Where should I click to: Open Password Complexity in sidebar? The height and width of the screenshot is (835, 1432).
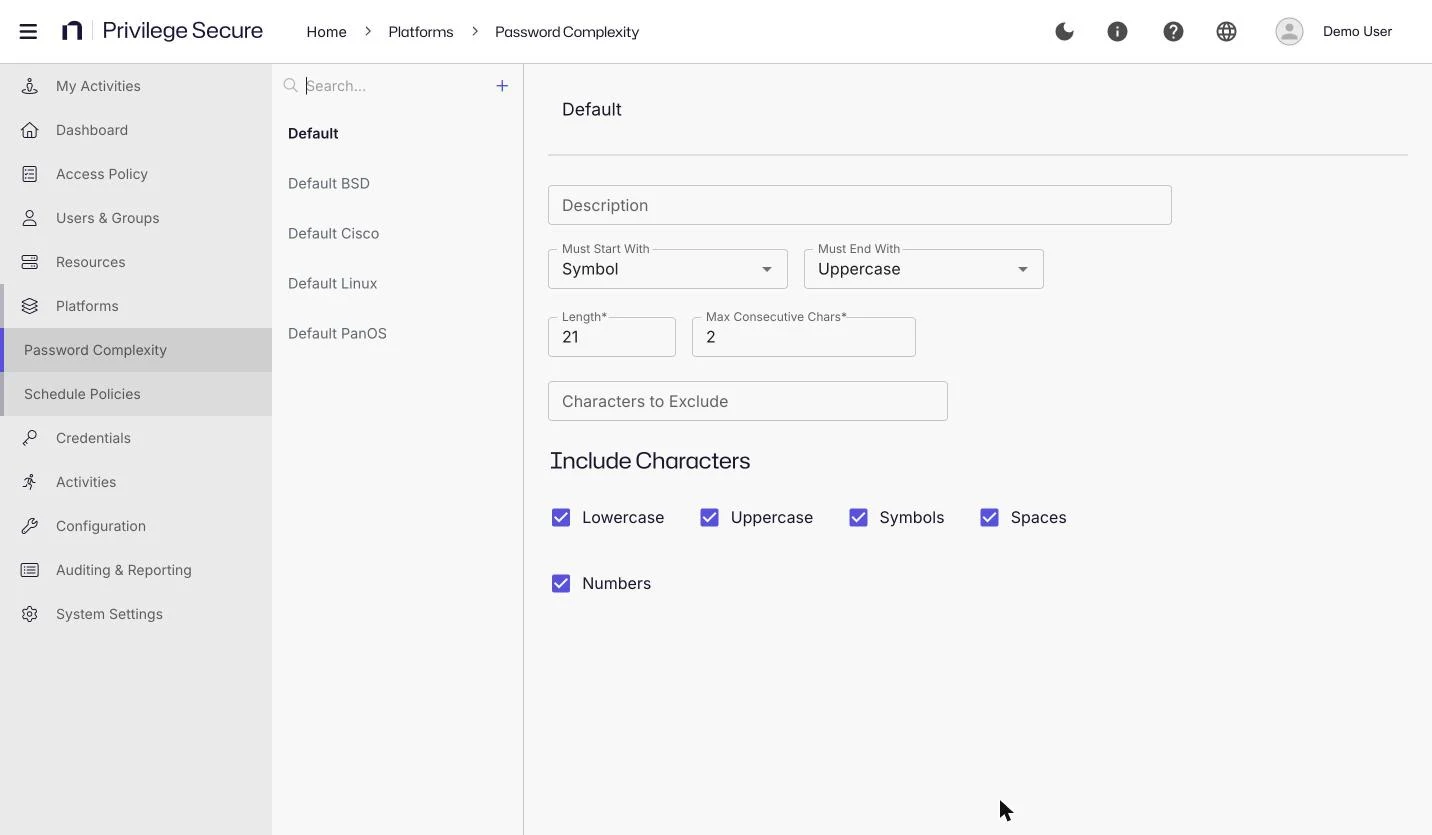click(x=136, y=350)
